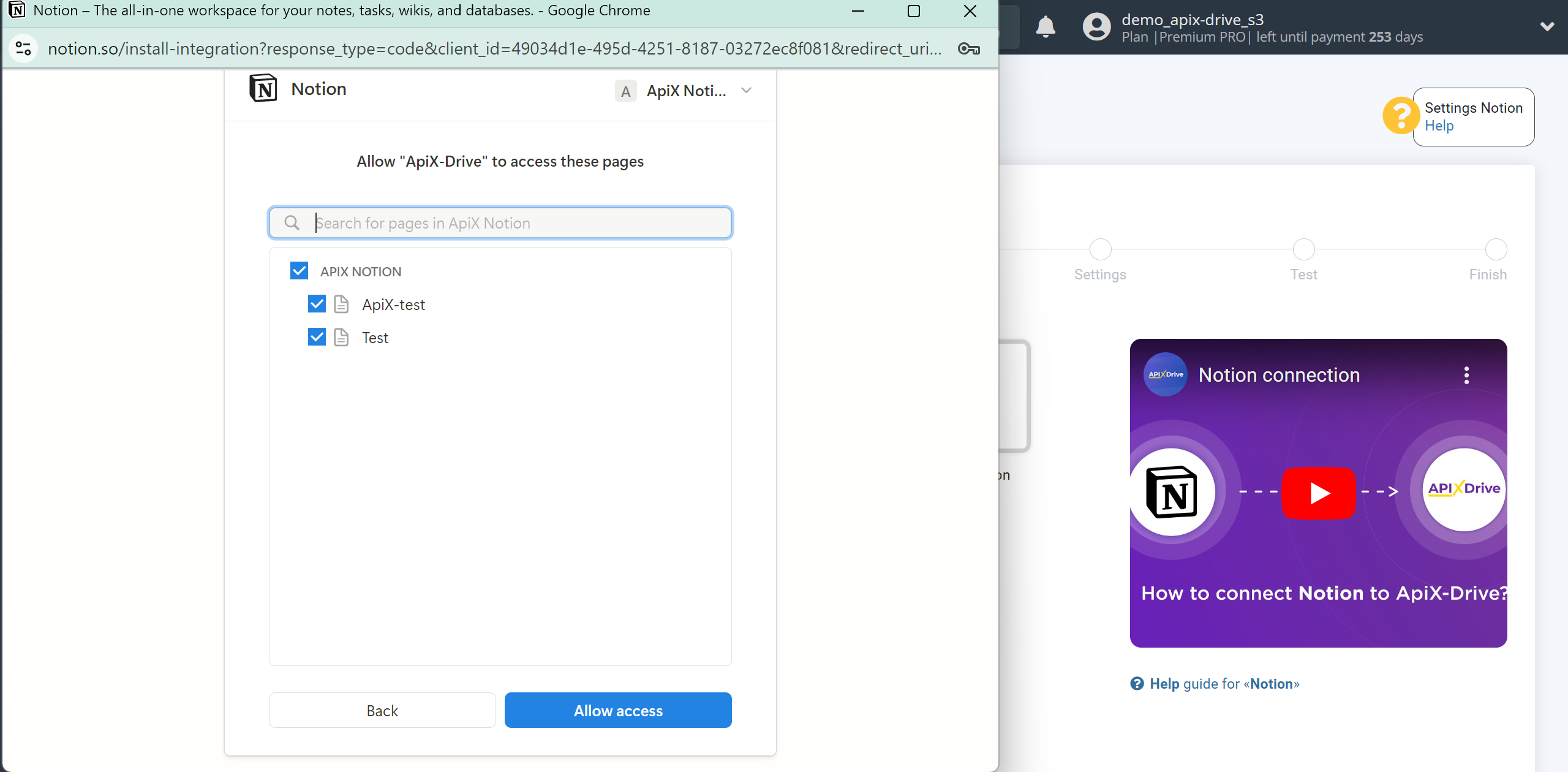Select the Test page label
The height and width of the screenshot is (772, 1568).
375,338
